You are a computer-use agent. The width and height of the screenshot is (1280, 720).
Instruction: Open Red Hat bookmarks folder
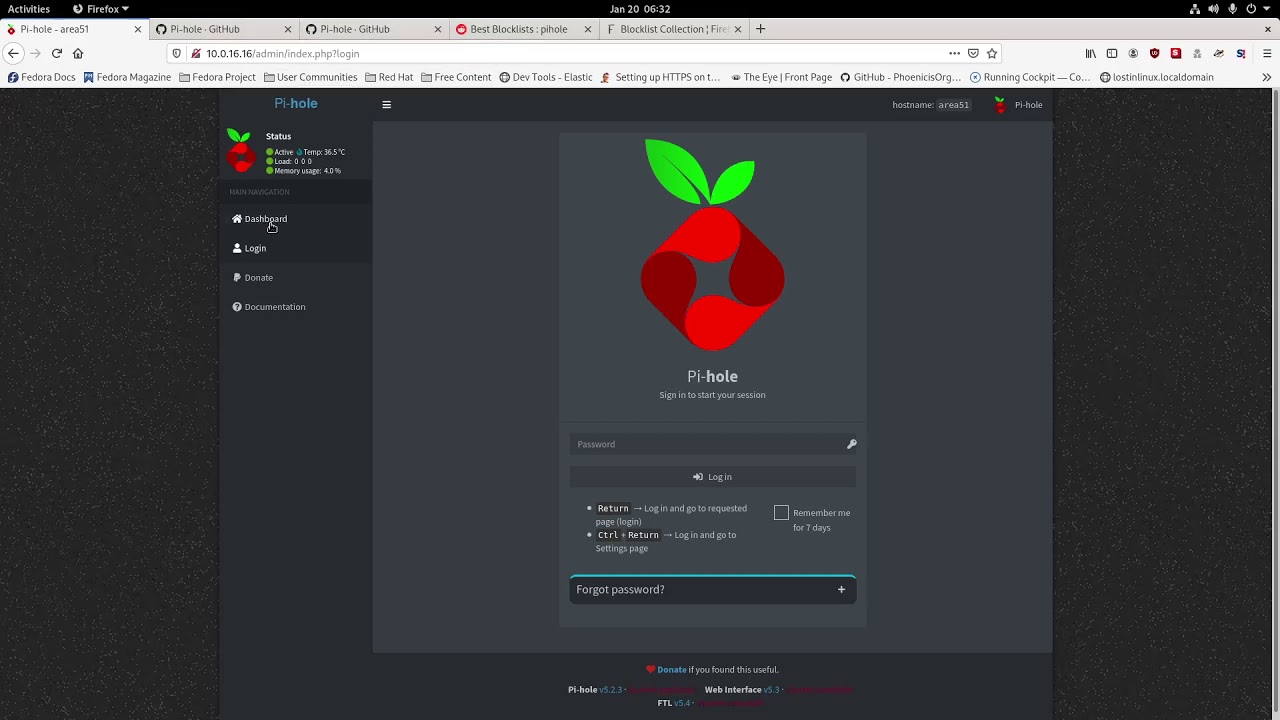[389, 77]
